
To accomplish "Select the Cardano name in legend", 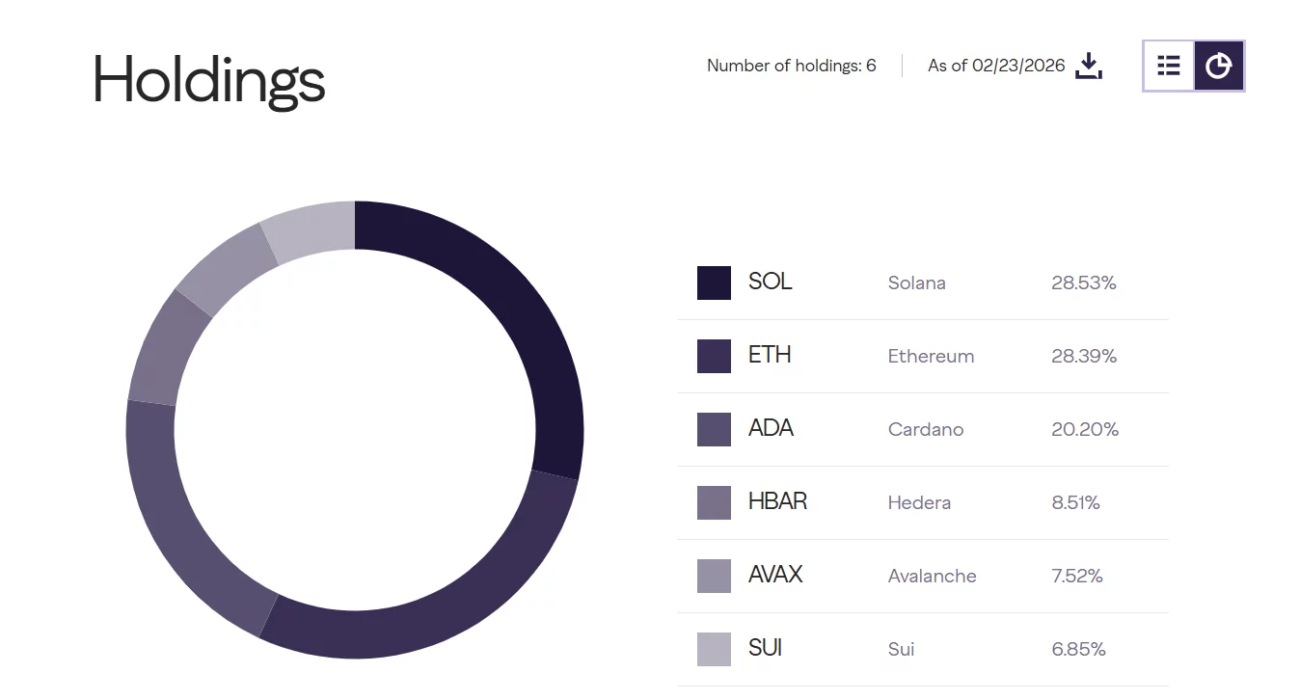I will click(925, 430).
